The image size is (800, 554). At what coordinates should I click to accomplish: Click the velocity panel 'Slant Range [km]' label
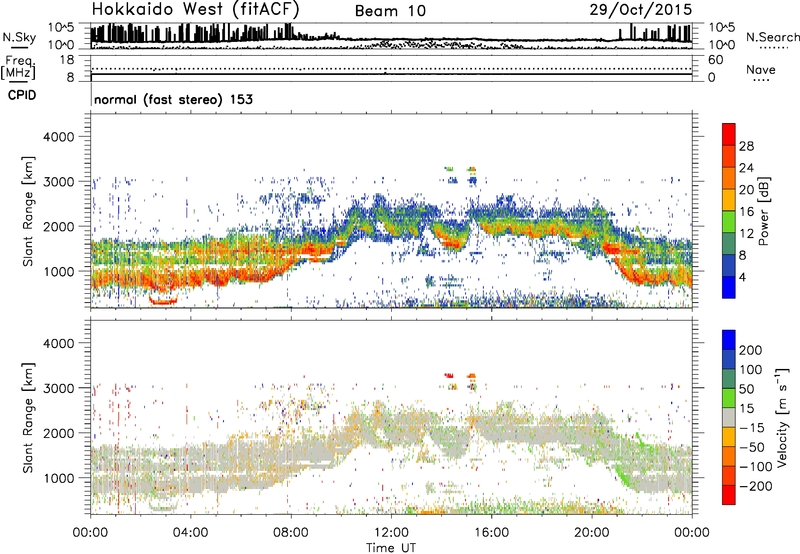click(29, 418)
